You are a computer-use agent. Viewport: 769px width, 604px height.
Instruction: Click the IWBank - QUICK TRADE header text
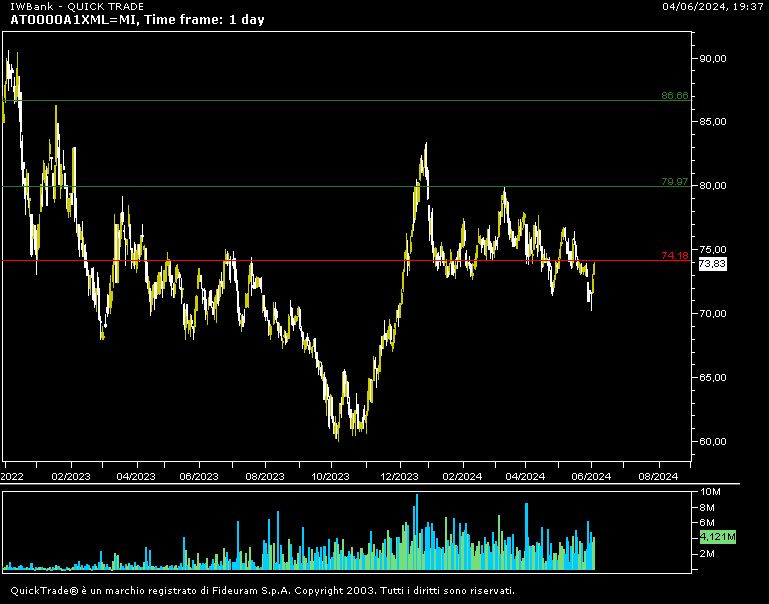(x=77, y=6)
